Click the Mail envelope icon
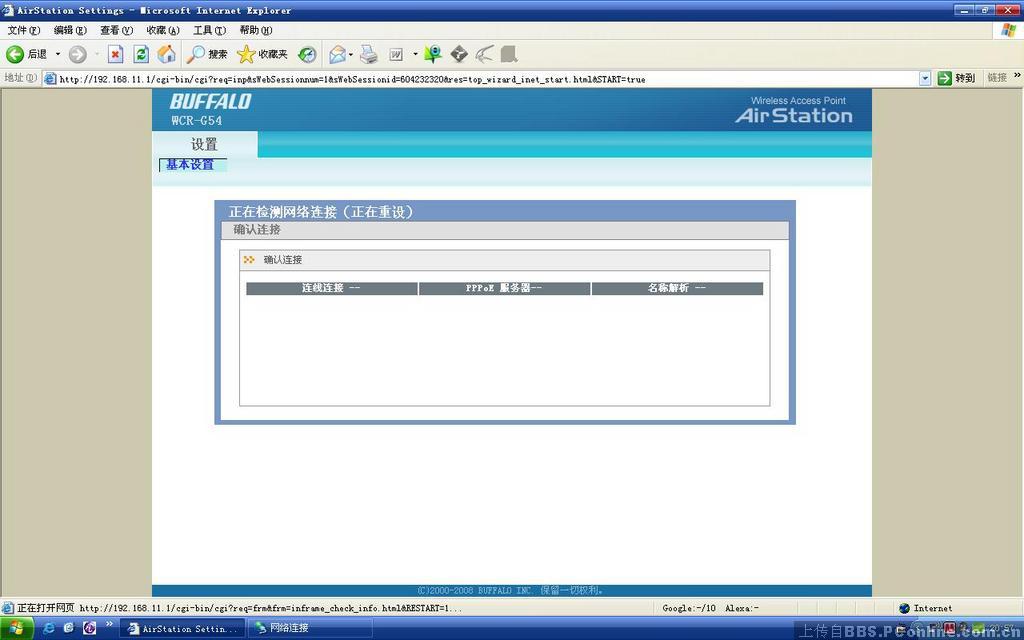Viewport: 1024px width, 640px height. [337, 54]
